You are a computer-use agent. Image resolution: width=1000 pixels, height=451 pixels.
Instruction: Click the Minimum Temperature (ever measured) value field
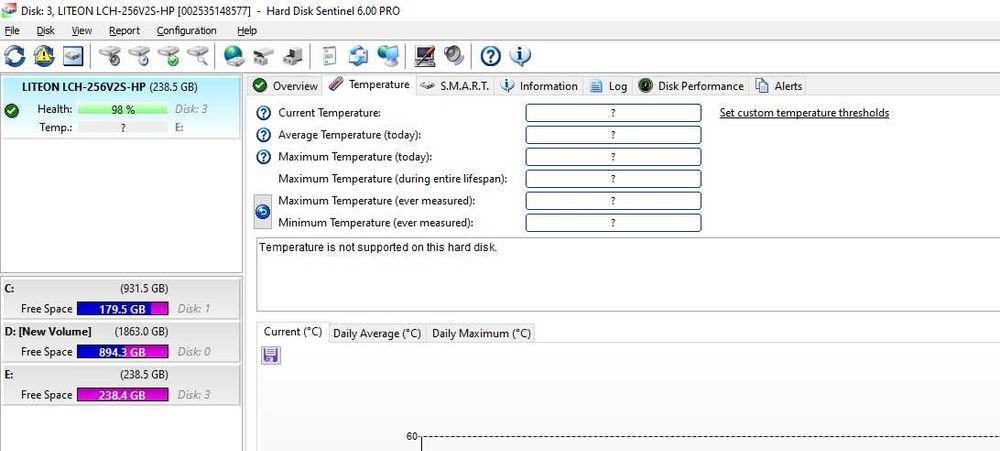tap(613, 223)
